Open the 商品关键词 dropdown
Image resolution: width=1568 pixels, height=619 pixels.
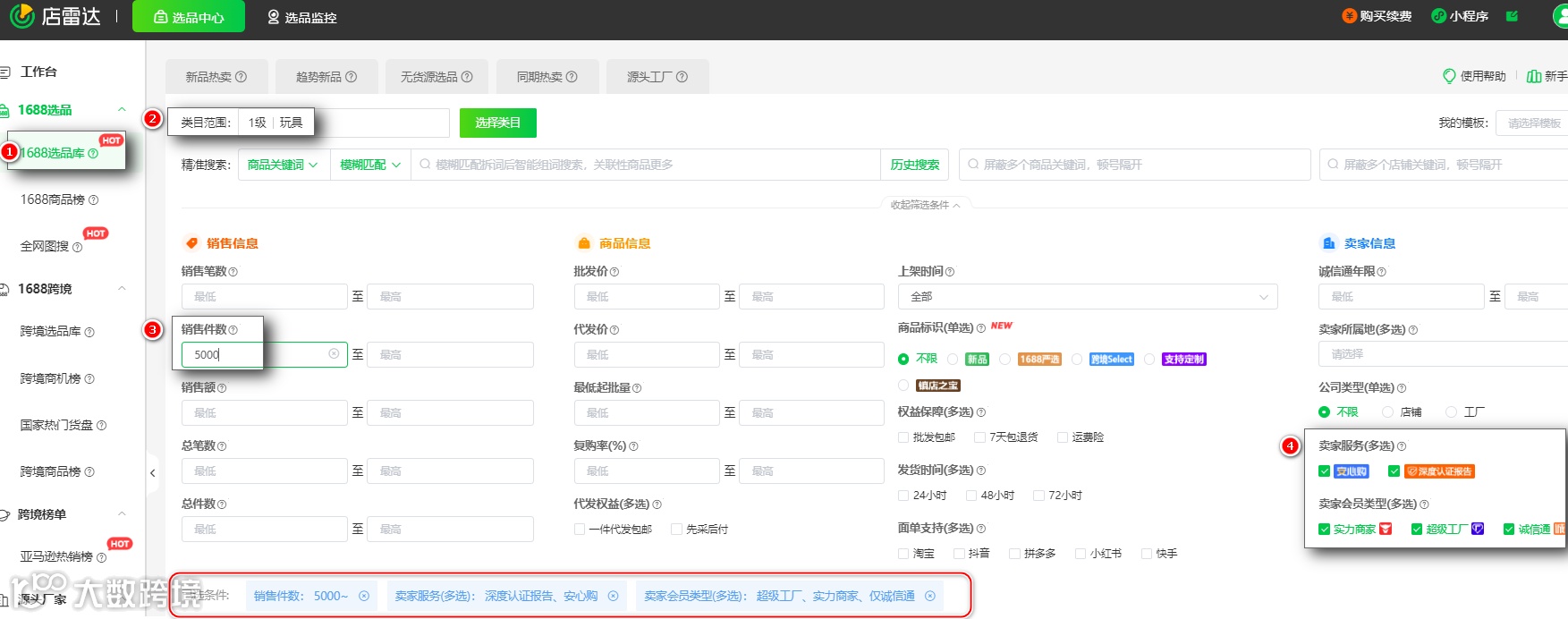coord(283,165)
